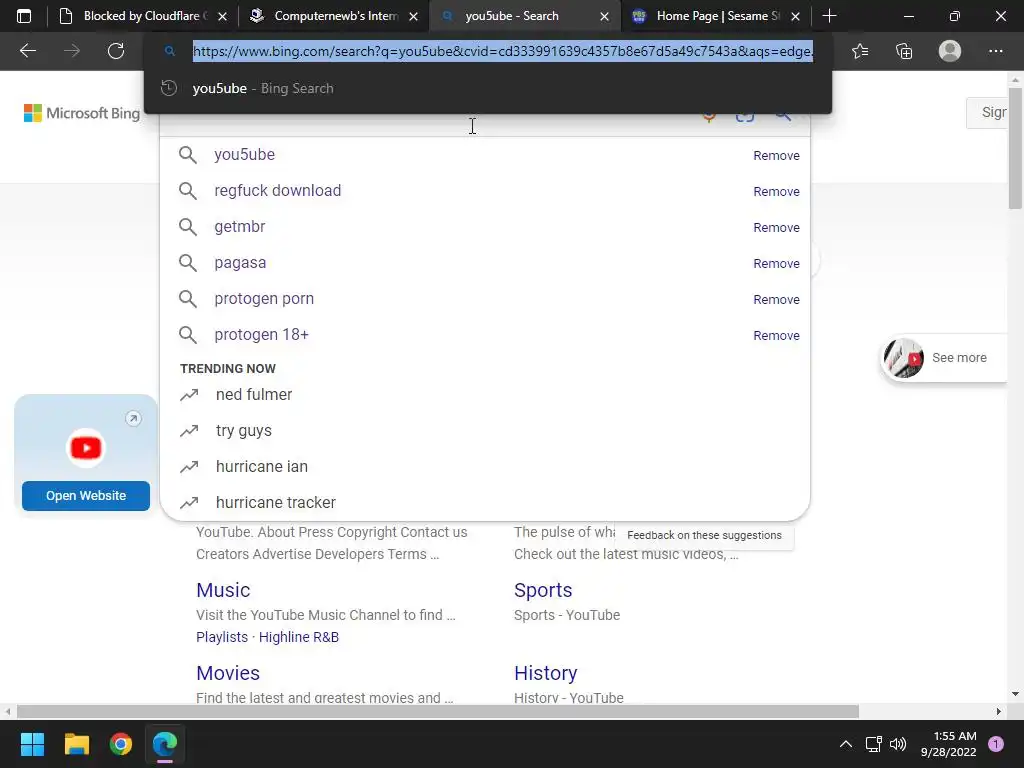1024x768 pixels.
Task: Open the Windows Start menu
Action: pyautogui.click(x=32, y=744)
